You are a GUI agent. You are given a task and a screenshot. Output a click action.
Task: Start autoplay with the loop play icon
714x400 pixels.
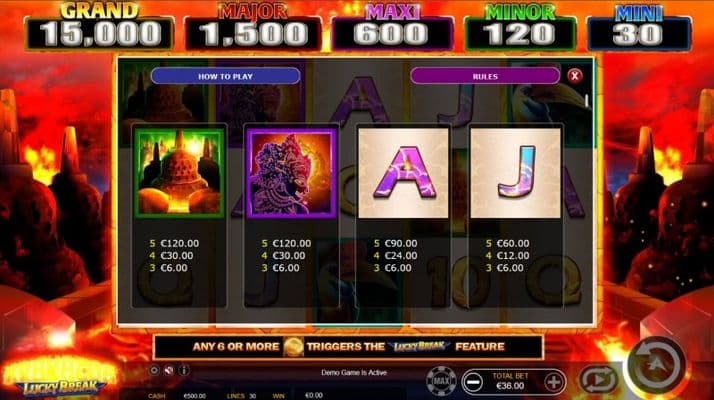click(598, 379)
